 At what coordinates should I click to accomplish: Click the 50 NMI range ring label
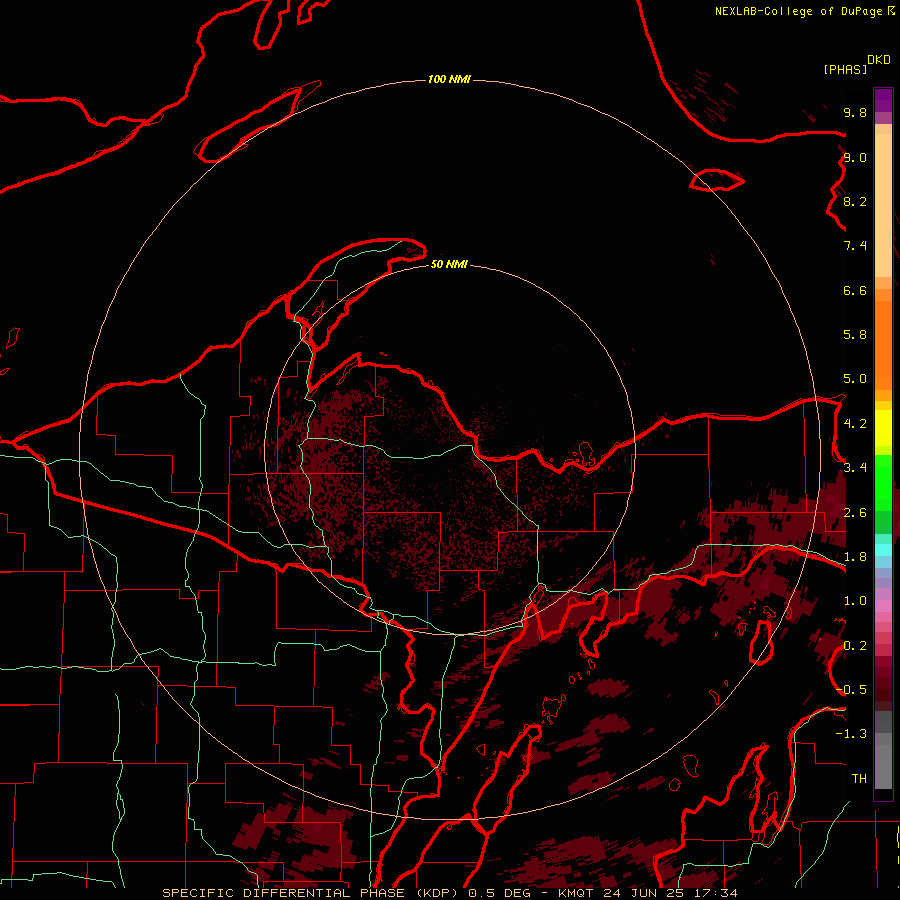click(x=449, y=264)
